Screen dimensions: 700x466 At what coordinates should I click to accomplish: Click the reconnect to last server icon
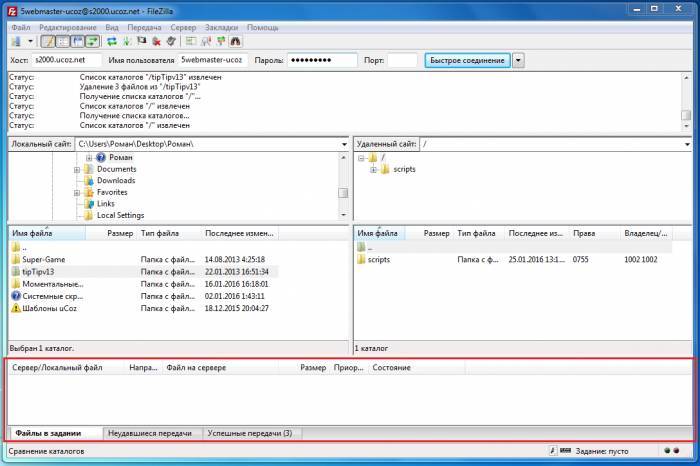[x=171, y=42]
